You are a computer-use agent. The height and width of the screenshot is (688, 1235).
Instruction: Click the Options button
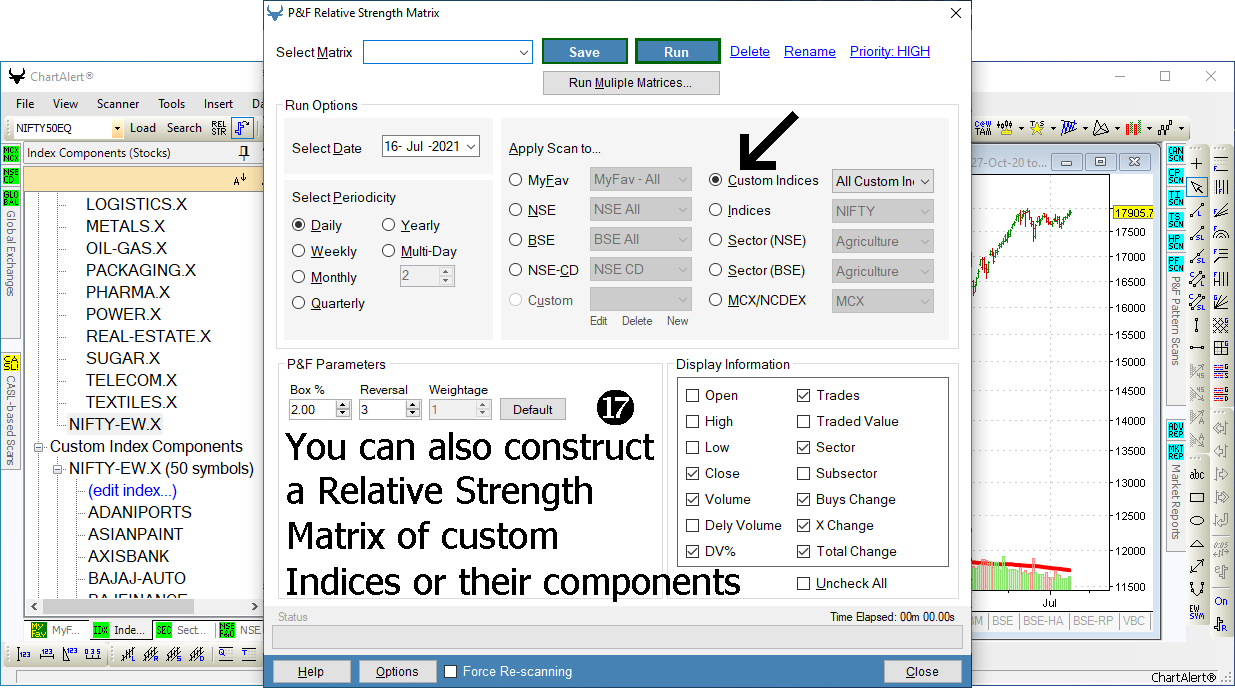397,671
